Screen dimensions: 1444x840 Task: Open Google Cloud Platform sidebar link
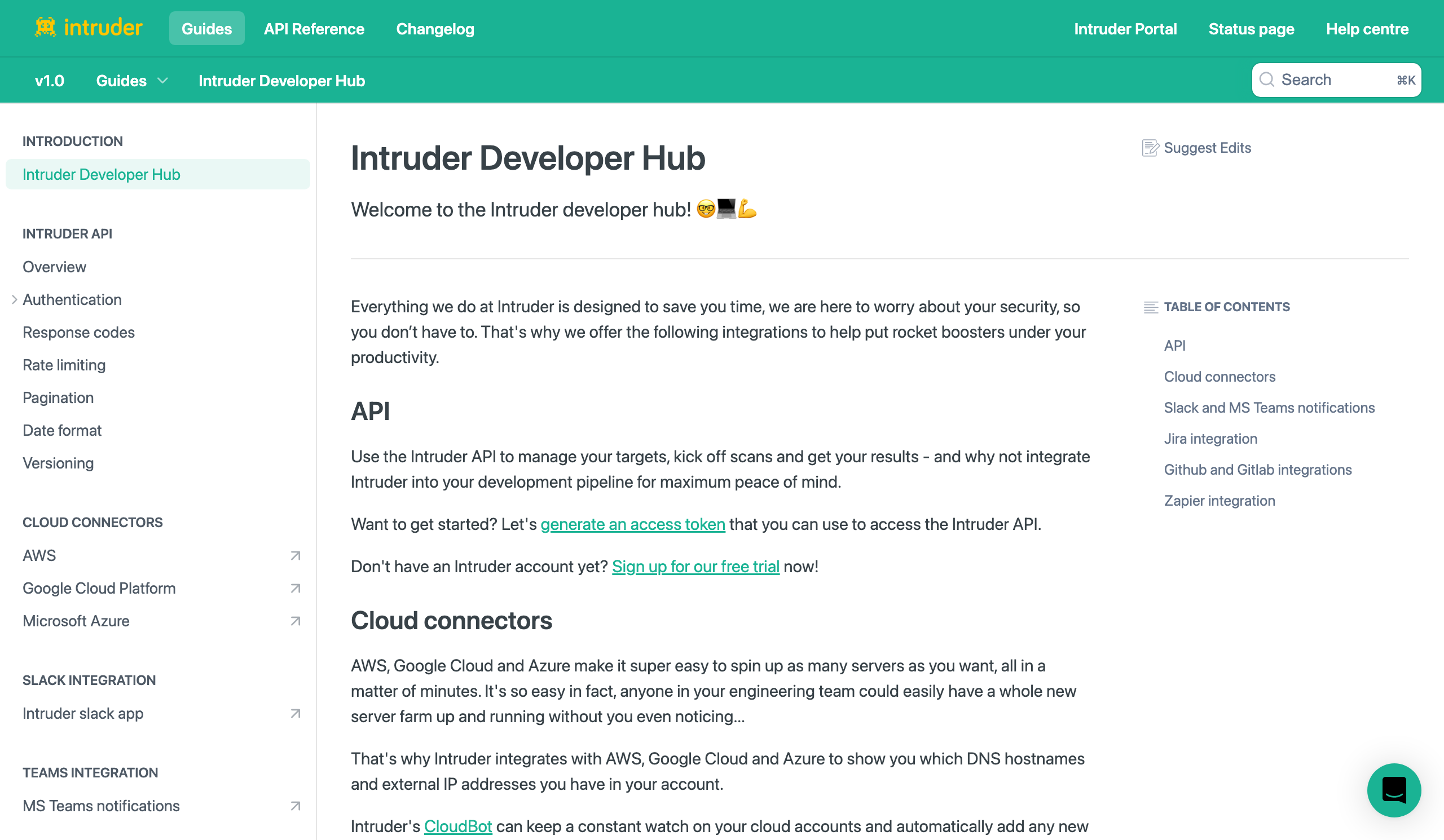(x=99, y=588)
